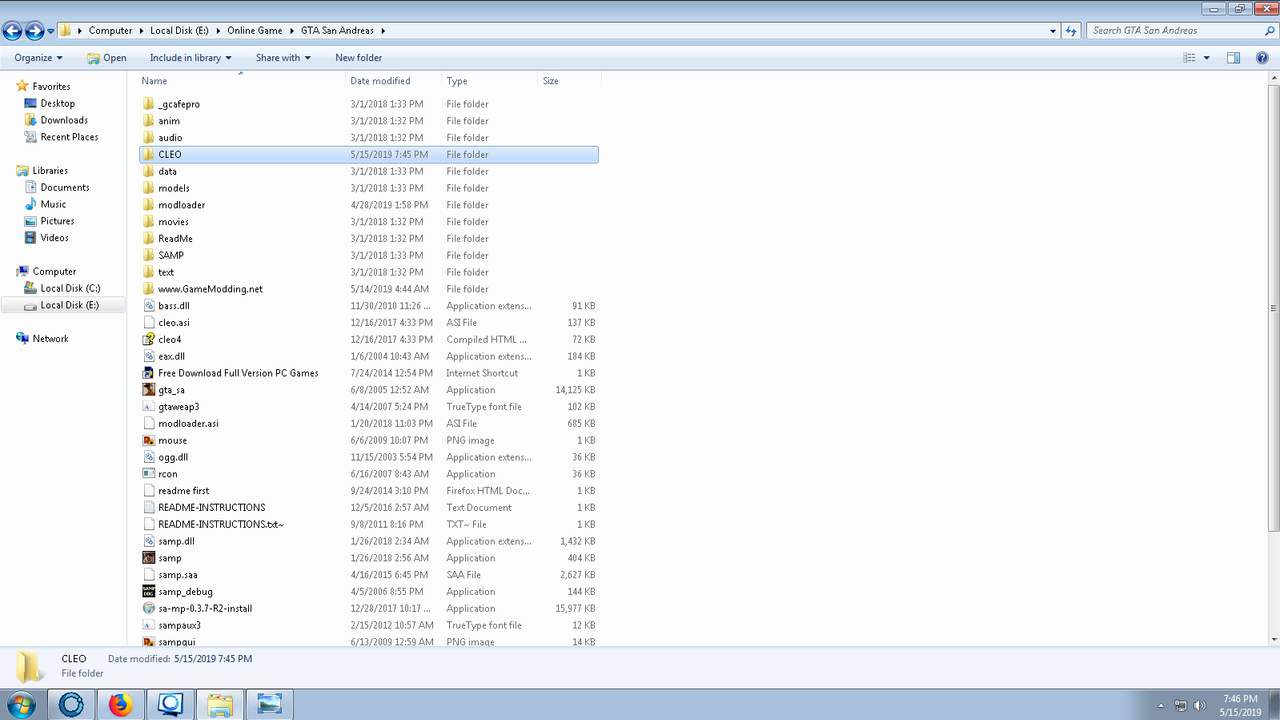Click Local Disk (E:) in address breadcrumb
The height and width of the screenshot is (720, 1280).
(x=181, y=31)
